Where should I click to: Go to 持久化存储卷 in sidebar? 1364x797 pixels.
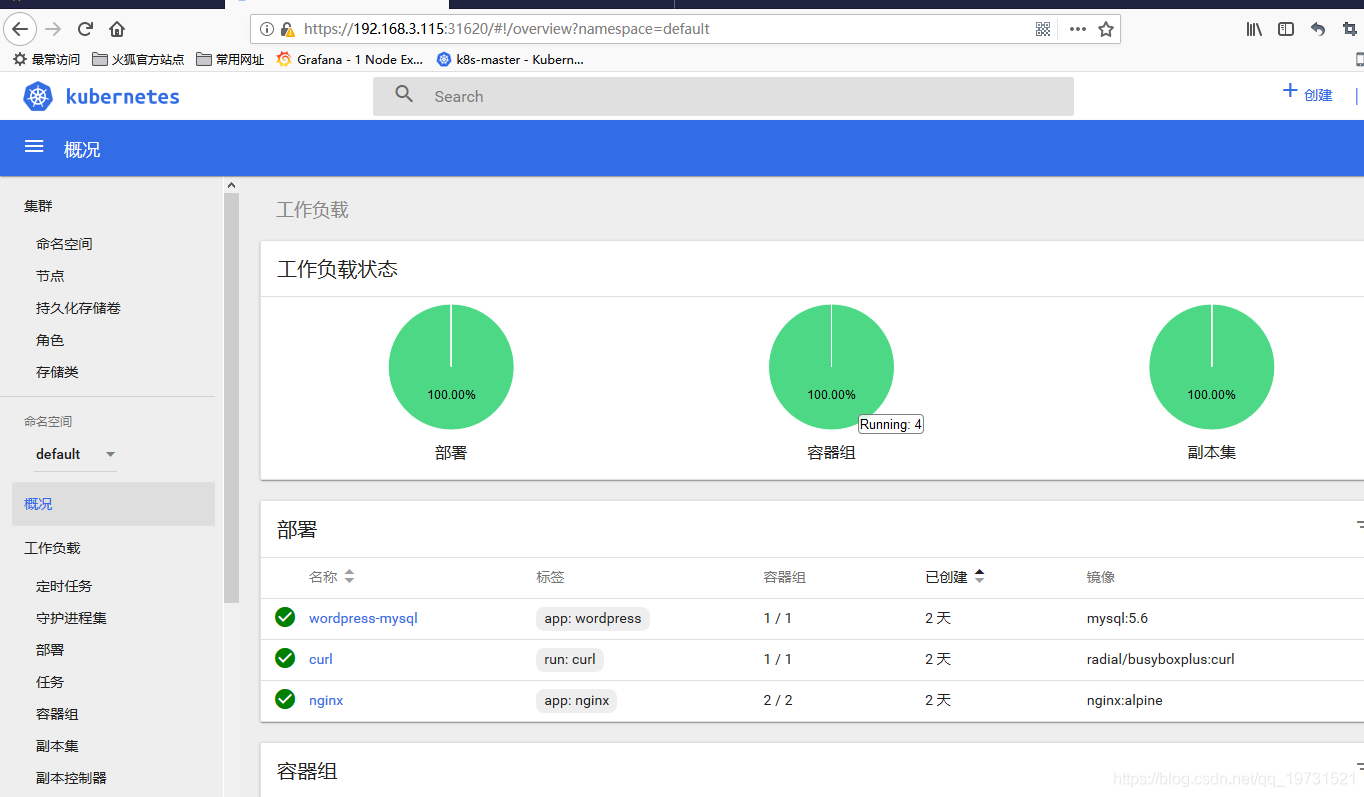click(78, 308)
